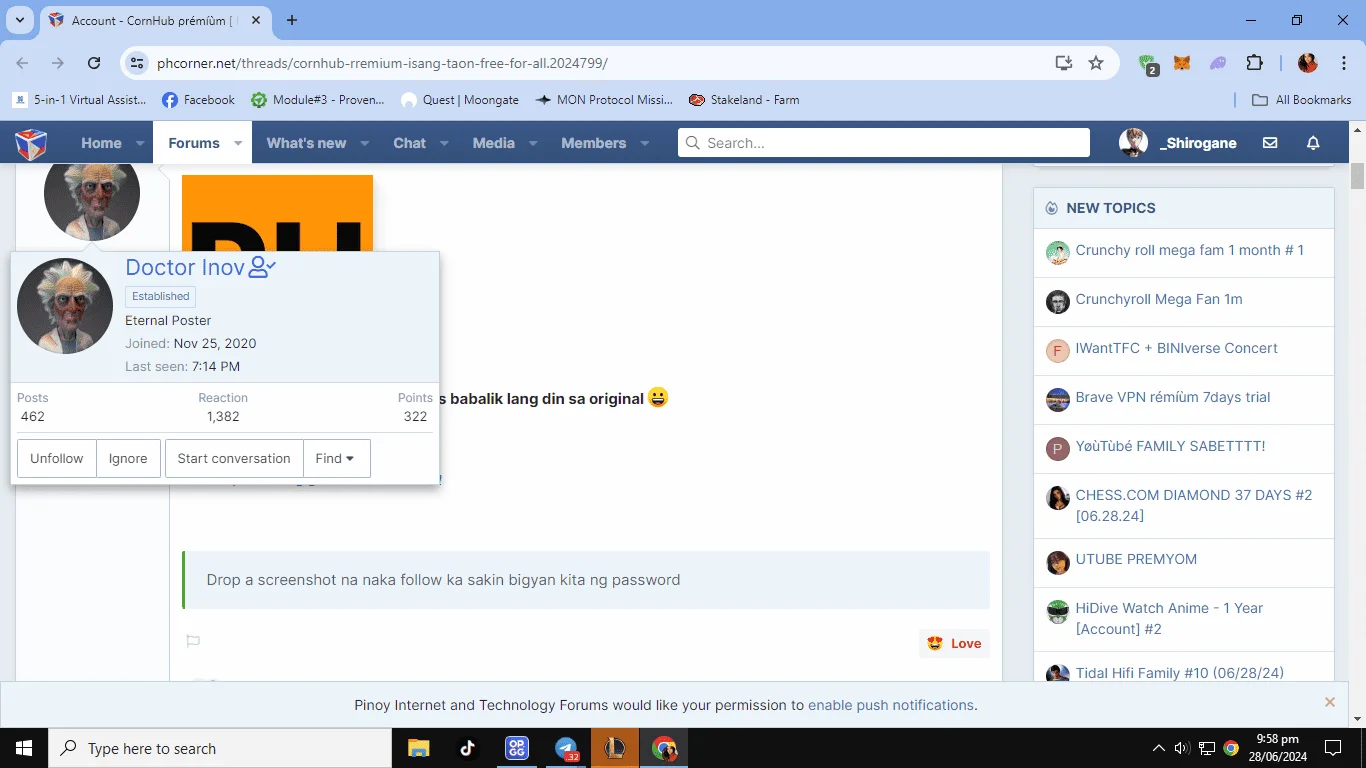Open the Crunchyroll Mega Fan 1m topic
The height and width of the screenshot is (768, 1366).
click(x=1159, y=299)
